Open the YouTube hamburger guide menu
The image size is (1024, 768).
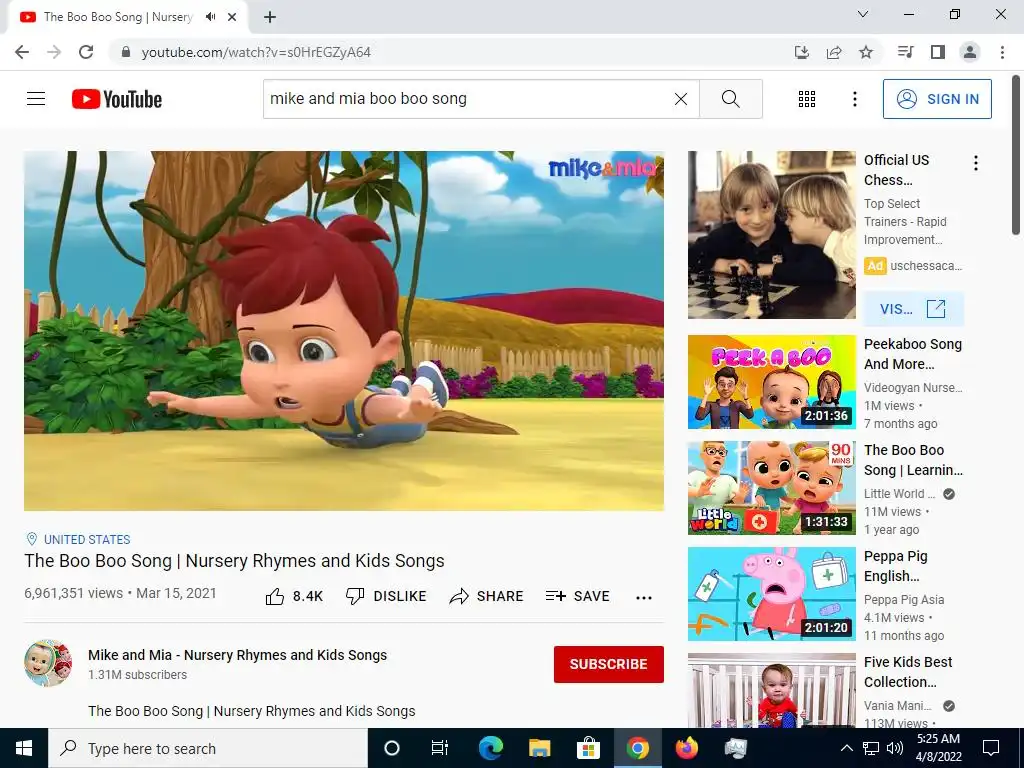pyautogui.click(x=36, y=99)
